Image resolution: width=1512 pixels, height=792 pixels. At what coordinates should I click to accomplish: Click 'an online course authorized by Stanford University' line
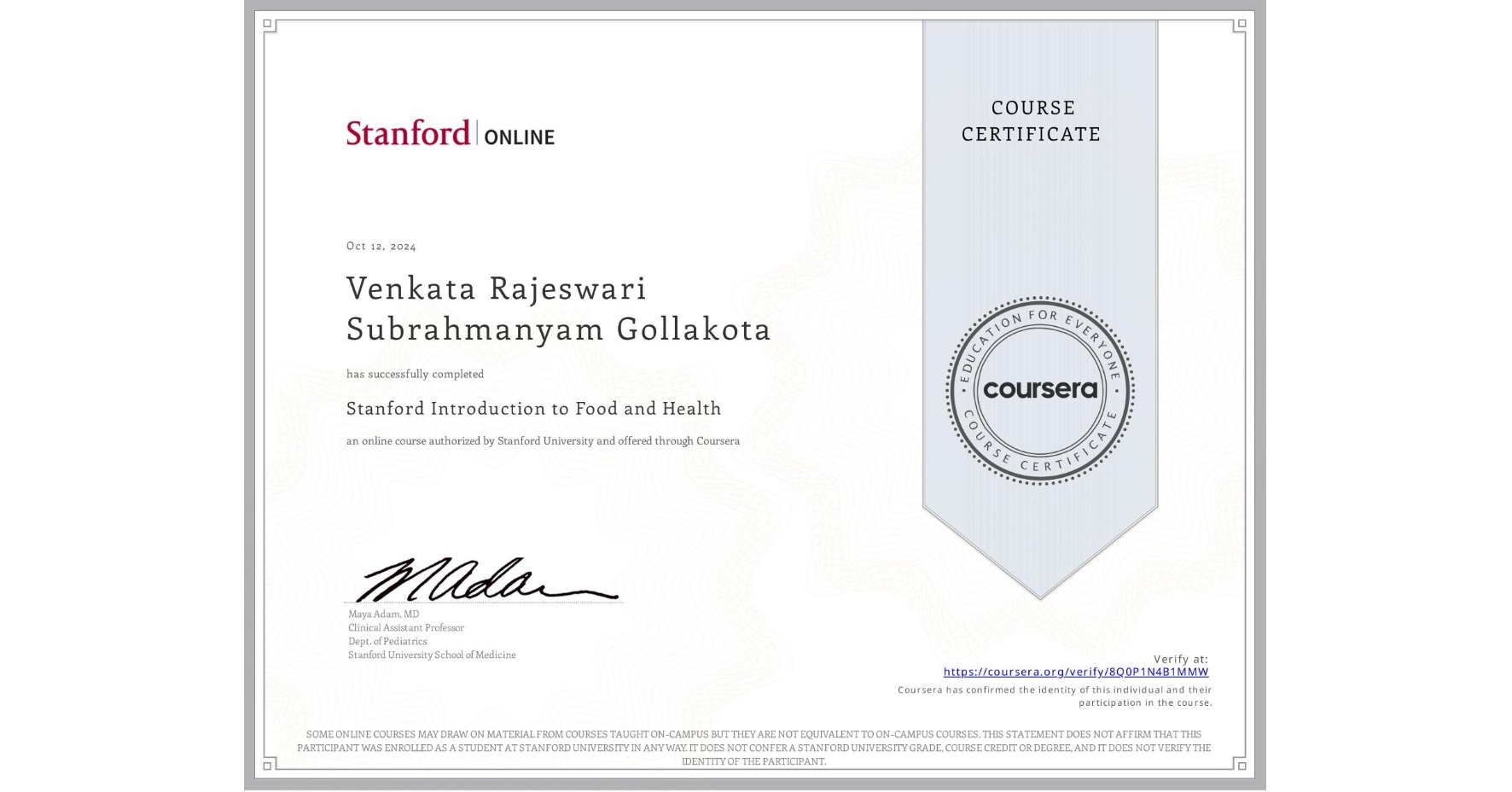[x=543, y=441]
